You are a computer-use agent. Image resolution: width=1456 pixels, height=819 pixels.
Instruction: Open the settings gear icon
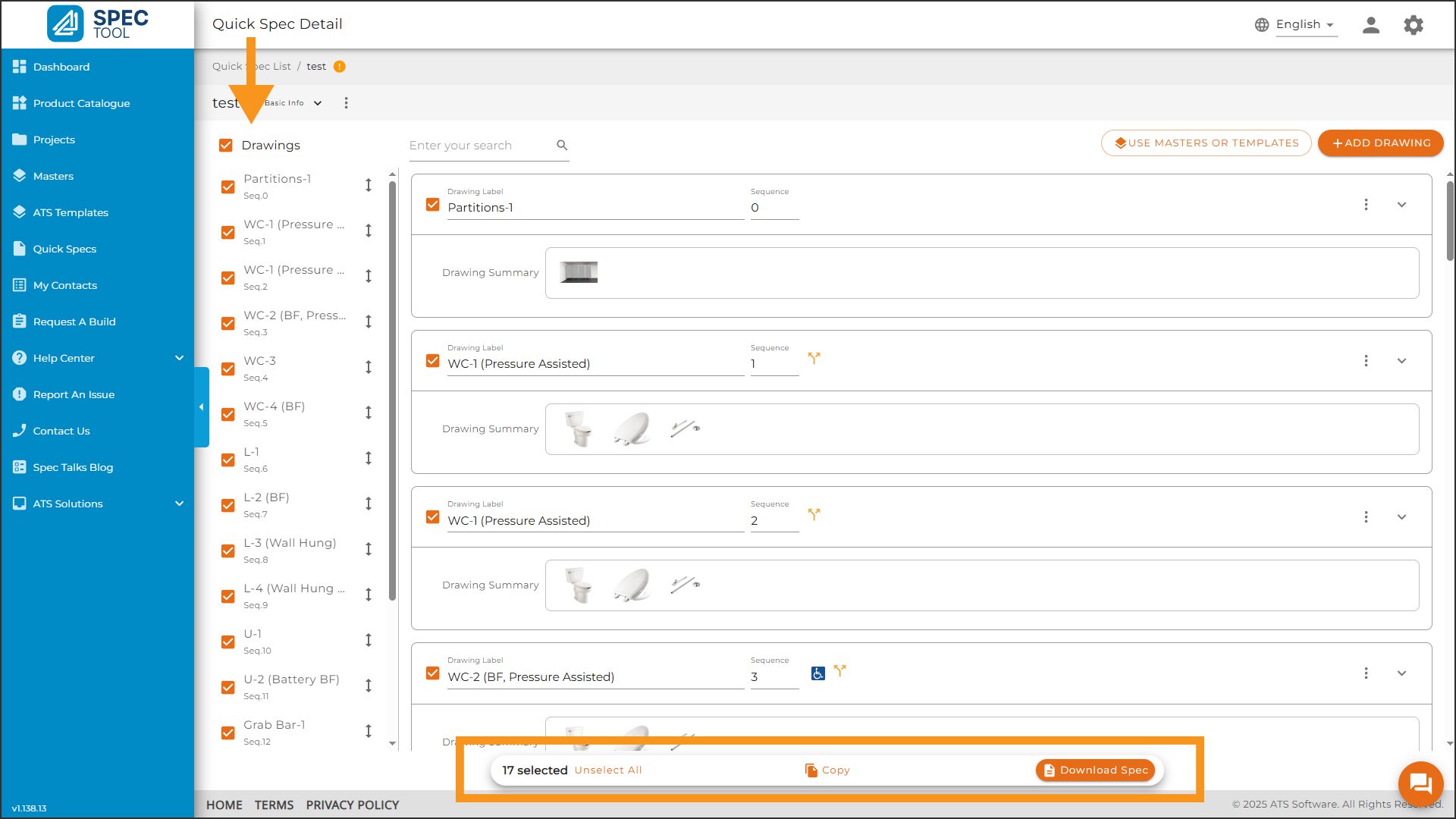coord(1413,25)
